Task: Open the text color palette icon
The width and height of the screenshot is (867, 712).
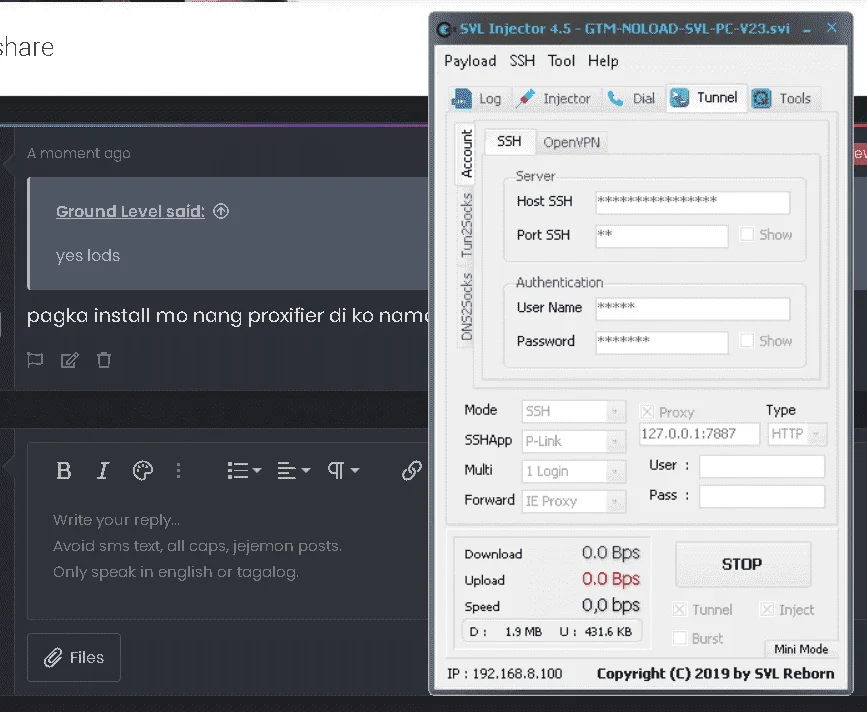Action: [x=143, y=470]
